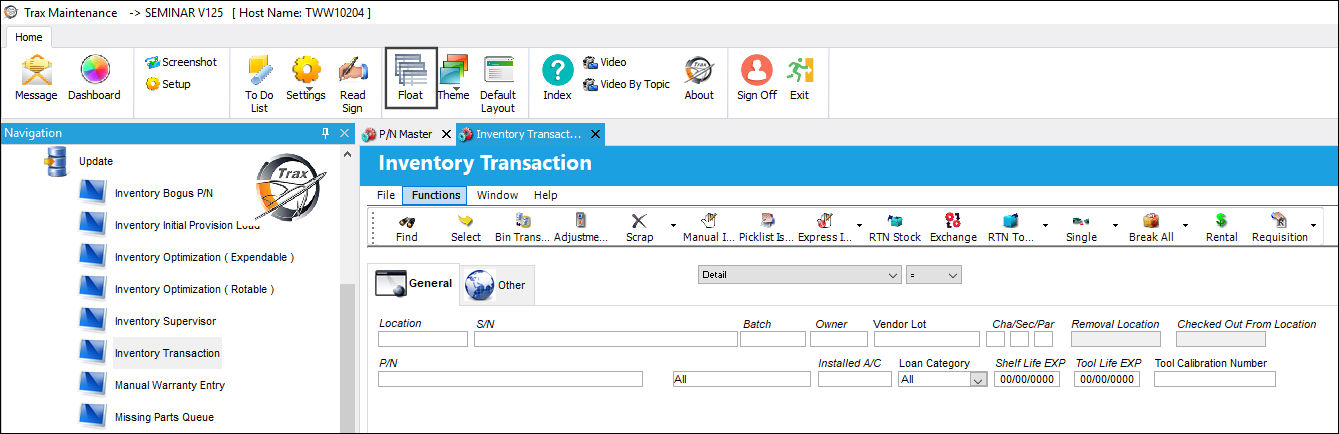The height and width of the screenshot is (434, 1339).
Task: Open the To Do List
Action: 259,84
